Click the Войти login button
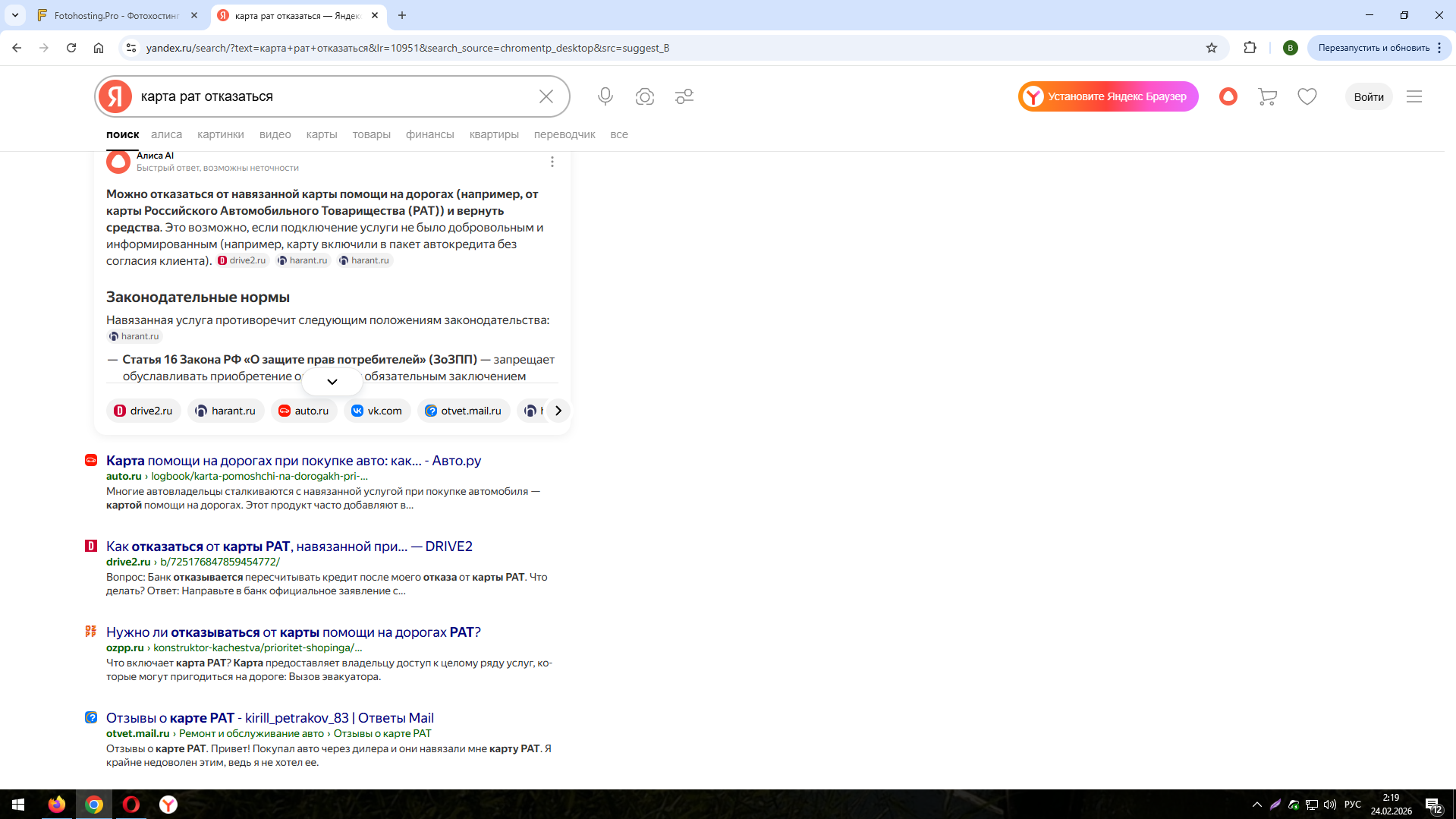This screenshot has width=1456, height=819. [x=1369, y=96]
